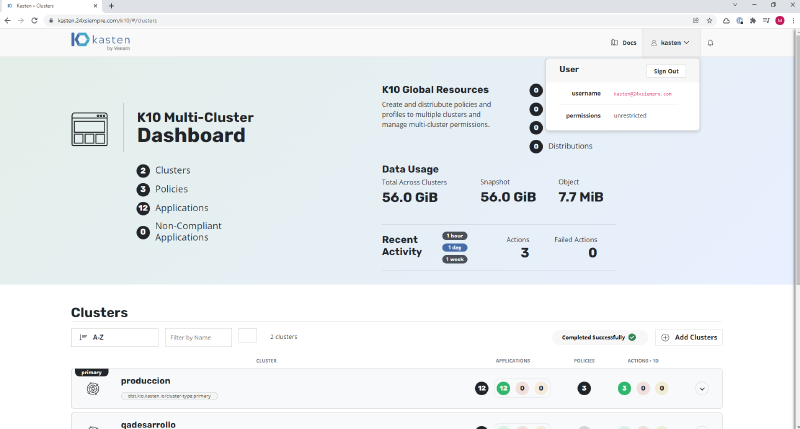Screen dimensions: 800x429
Task: Click produccion skipped actions yellow badge
Action: 662,389
